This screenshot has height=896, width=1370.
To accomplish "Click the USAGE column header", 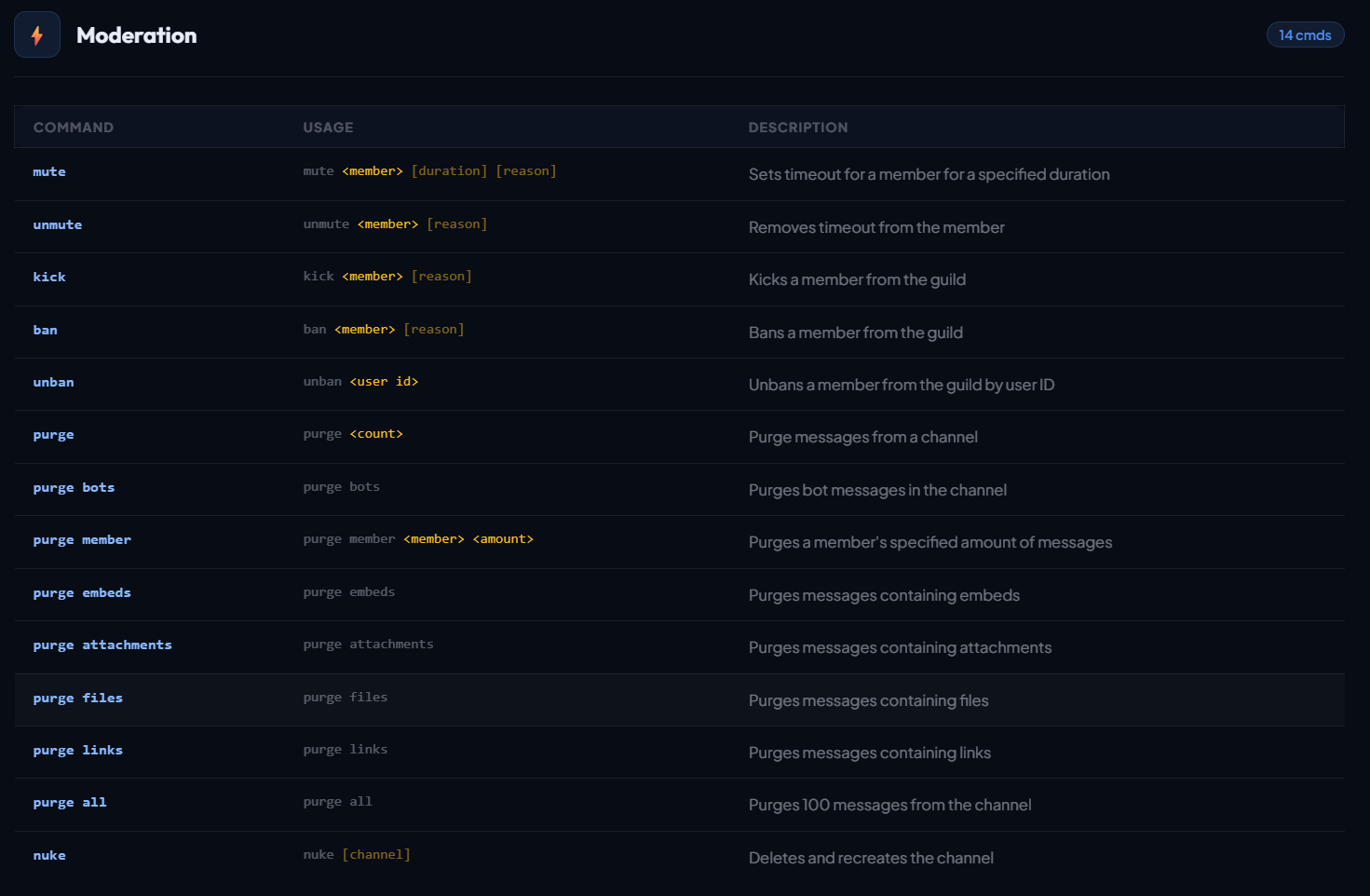I will point(328,128).
